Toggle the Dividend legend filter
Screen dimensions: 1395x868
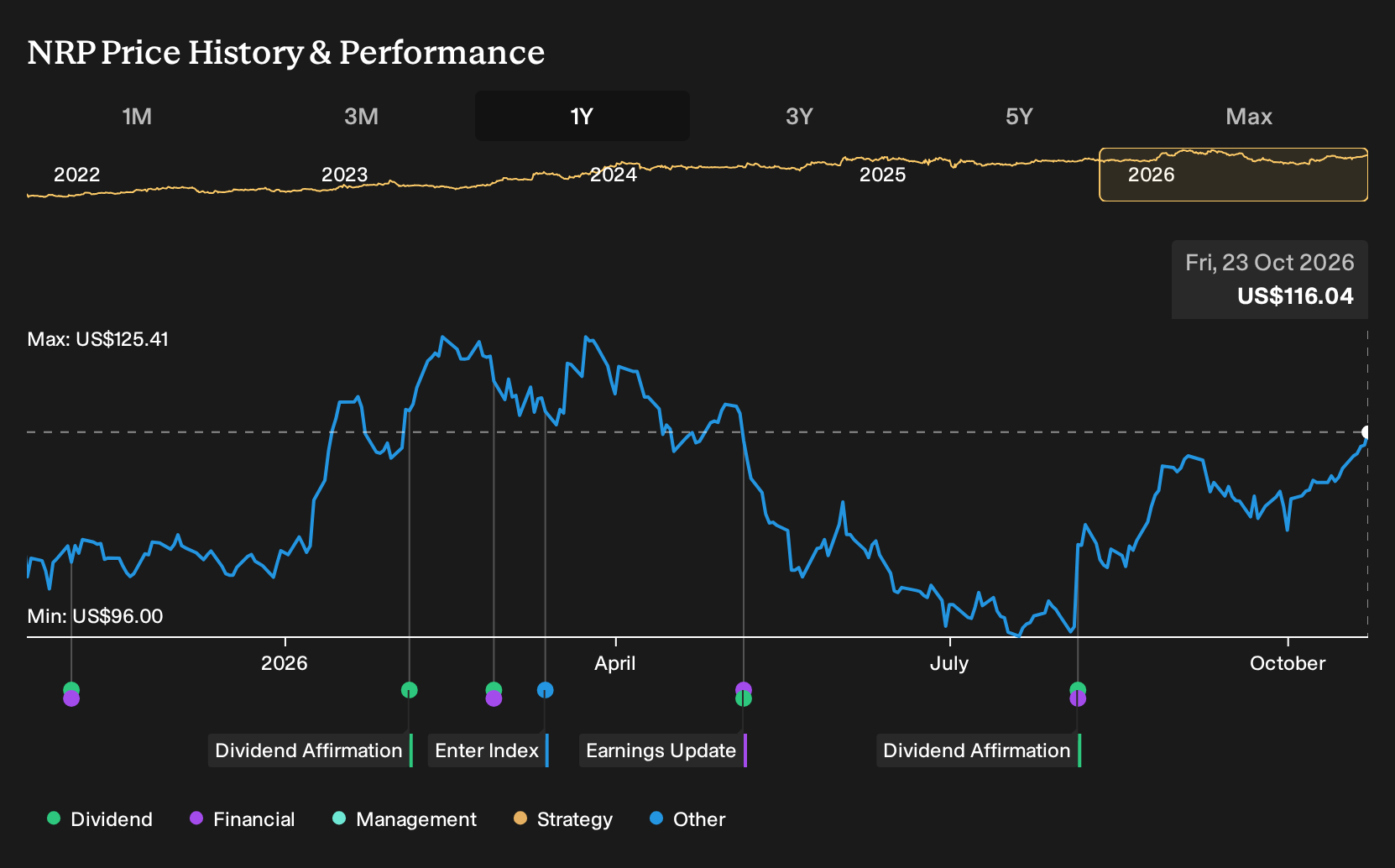pos(100,819)
